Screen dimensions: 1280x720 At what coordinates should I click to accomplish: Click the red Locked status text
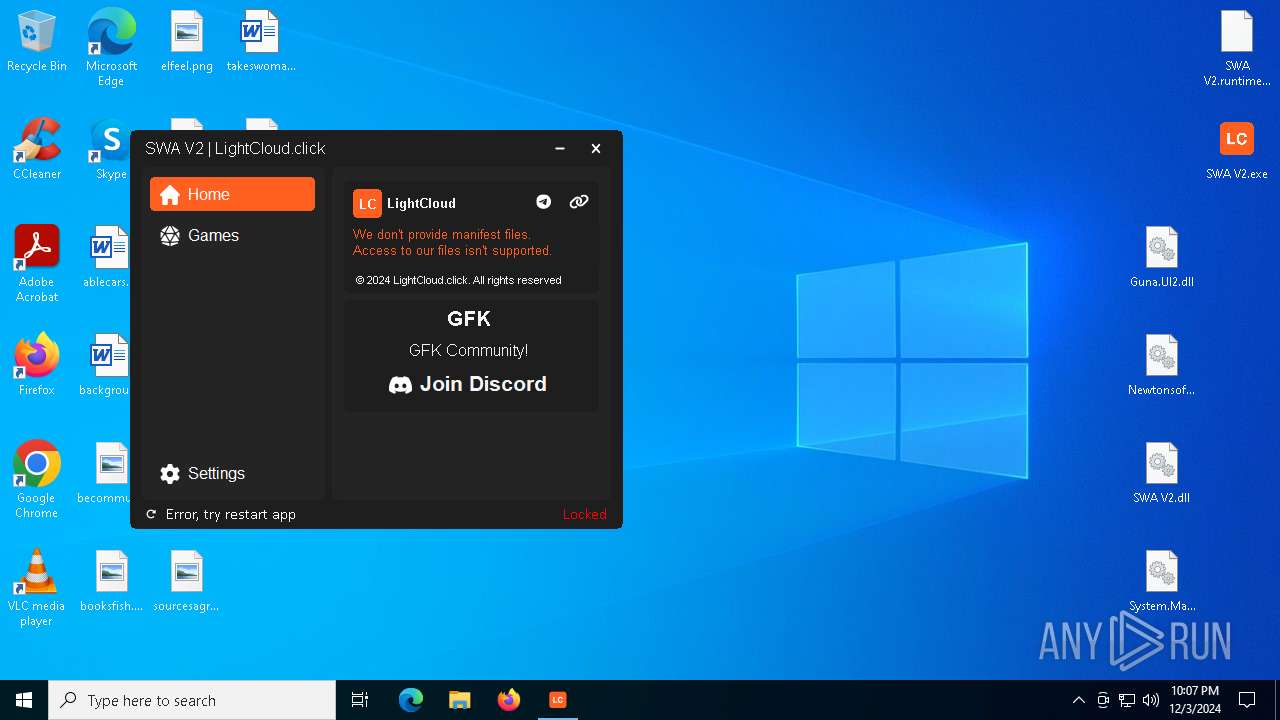[585, 514]
